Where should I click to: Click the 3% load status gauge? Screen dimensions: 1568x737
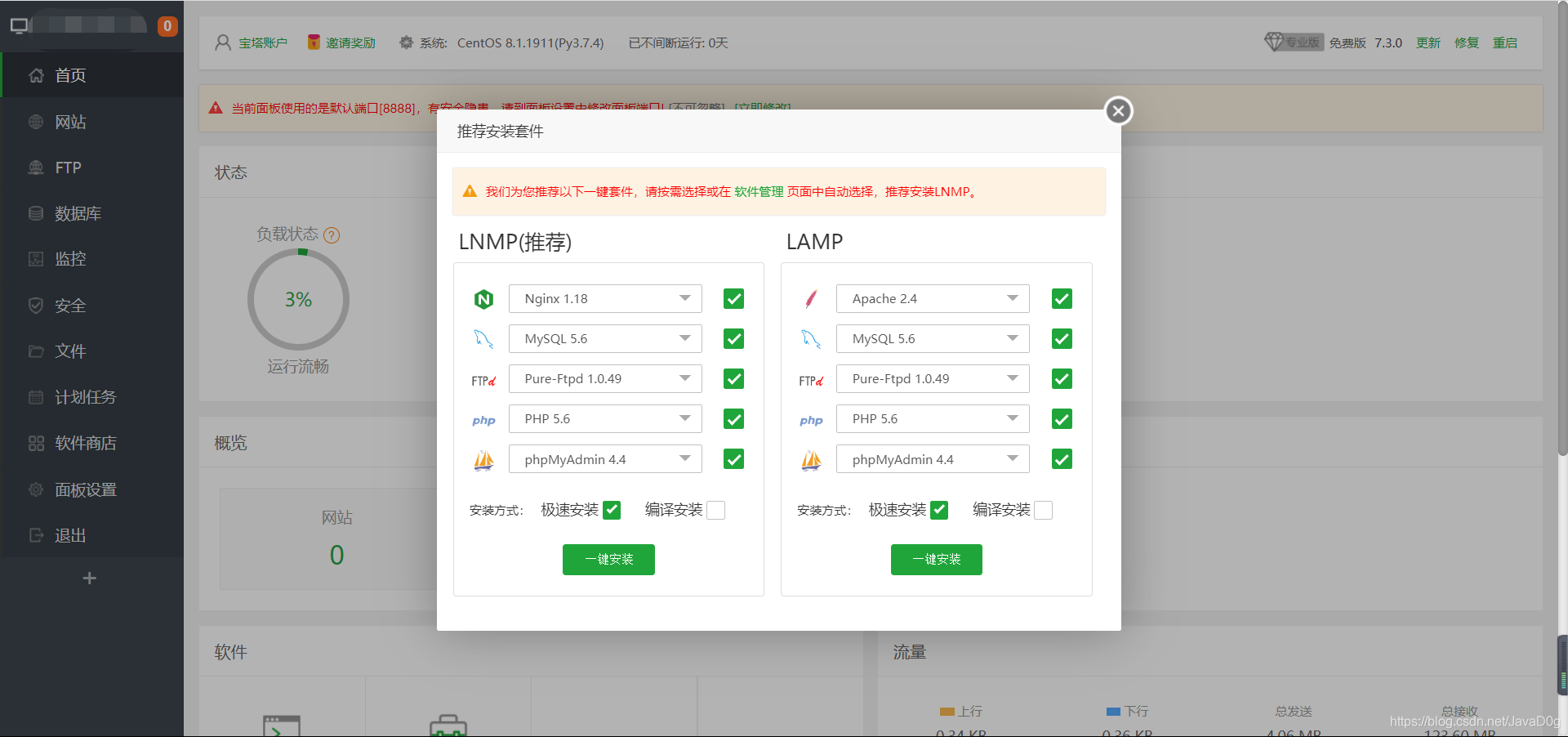coord(298,300)
